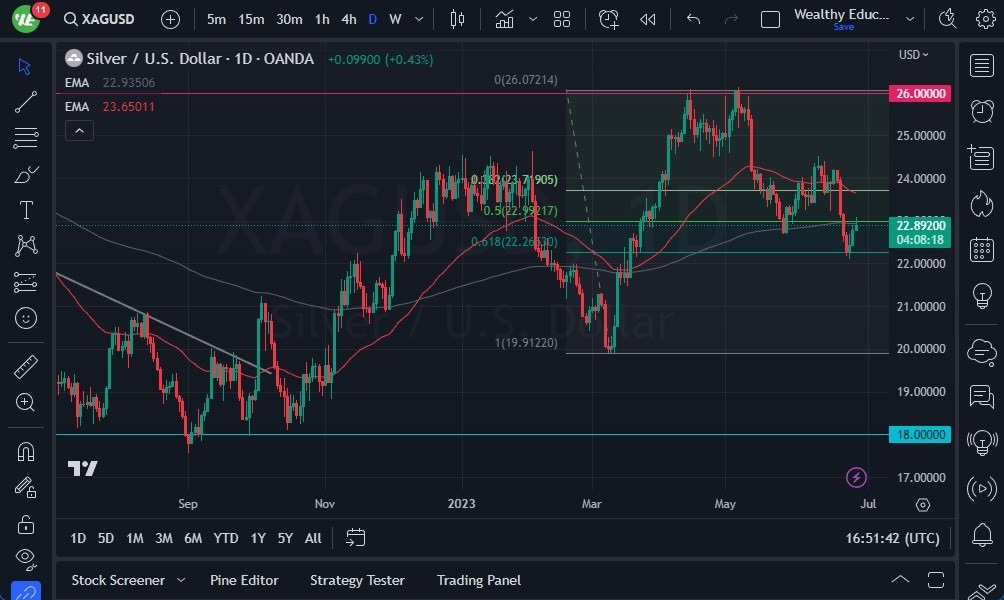
Task: Select the 1Y date range button
Action: point(257,538)
